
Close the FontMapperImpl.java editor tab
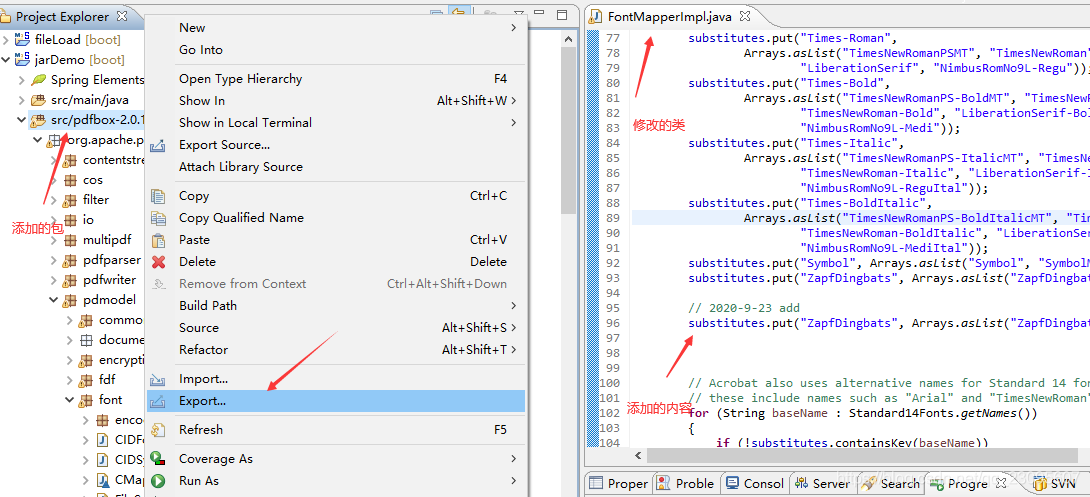click(x=745, y=15)
